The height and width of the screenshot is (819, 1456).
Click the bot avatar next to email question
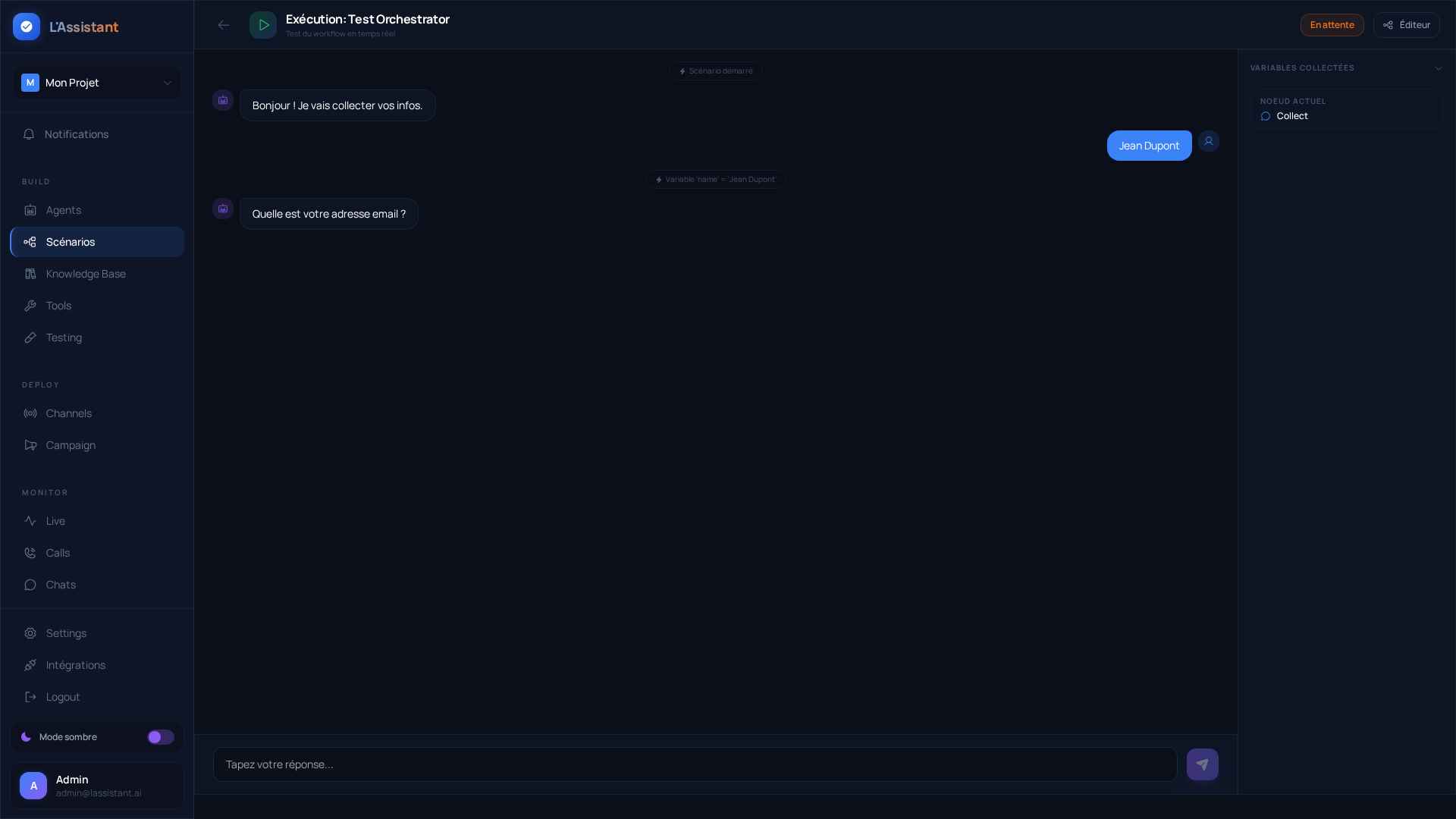click(223, 209)
